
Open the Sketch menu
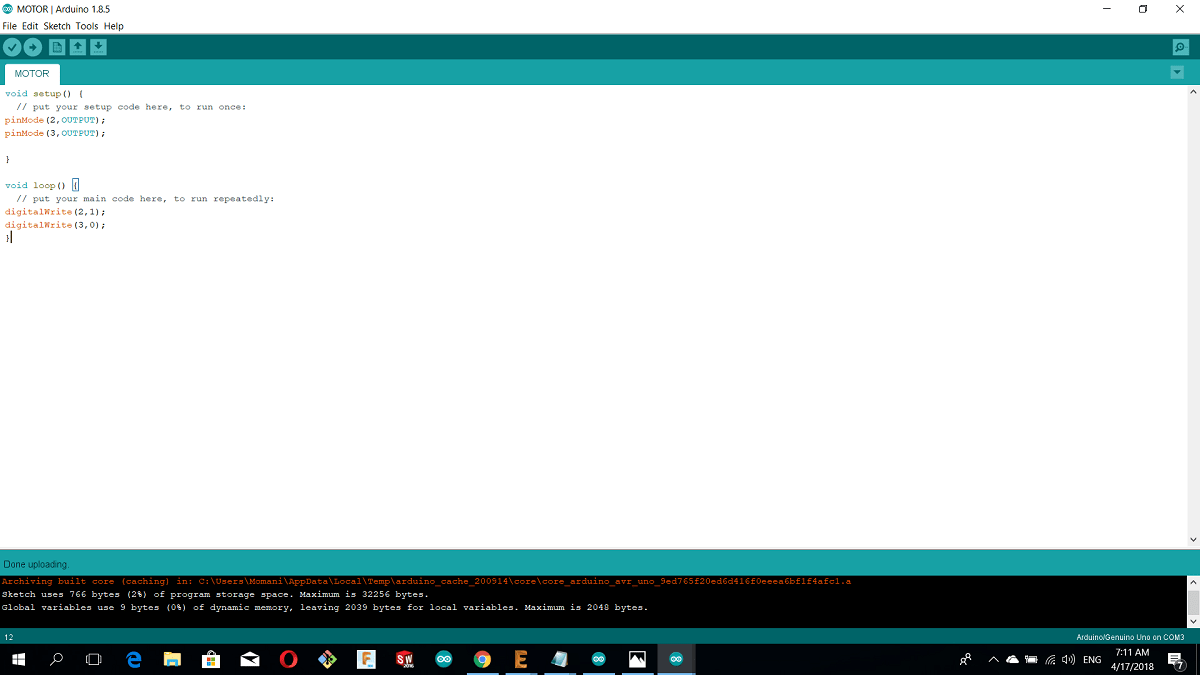point(57,26)
